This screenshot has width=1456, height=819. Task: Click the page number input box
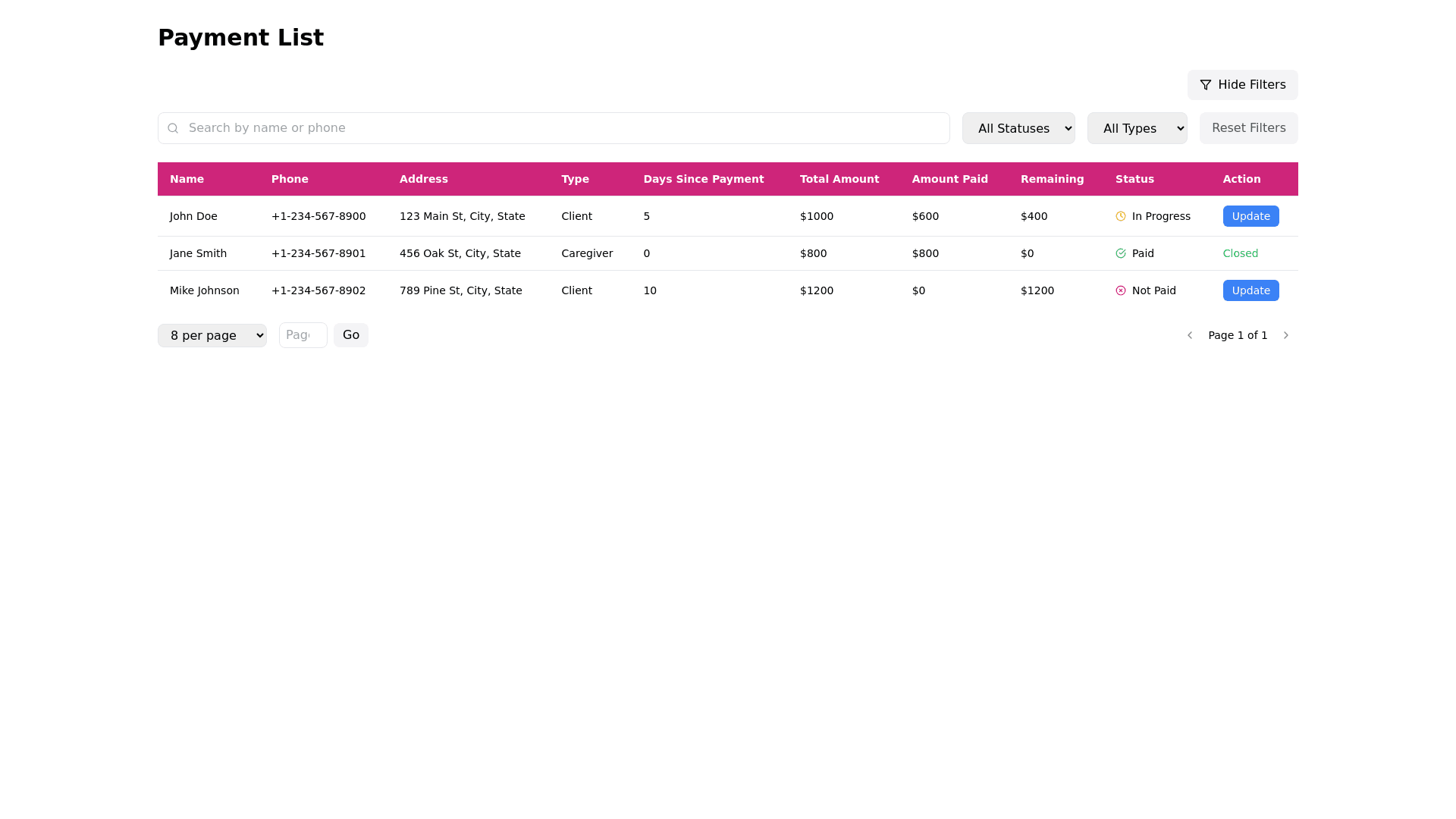click(x=303, y=335)
